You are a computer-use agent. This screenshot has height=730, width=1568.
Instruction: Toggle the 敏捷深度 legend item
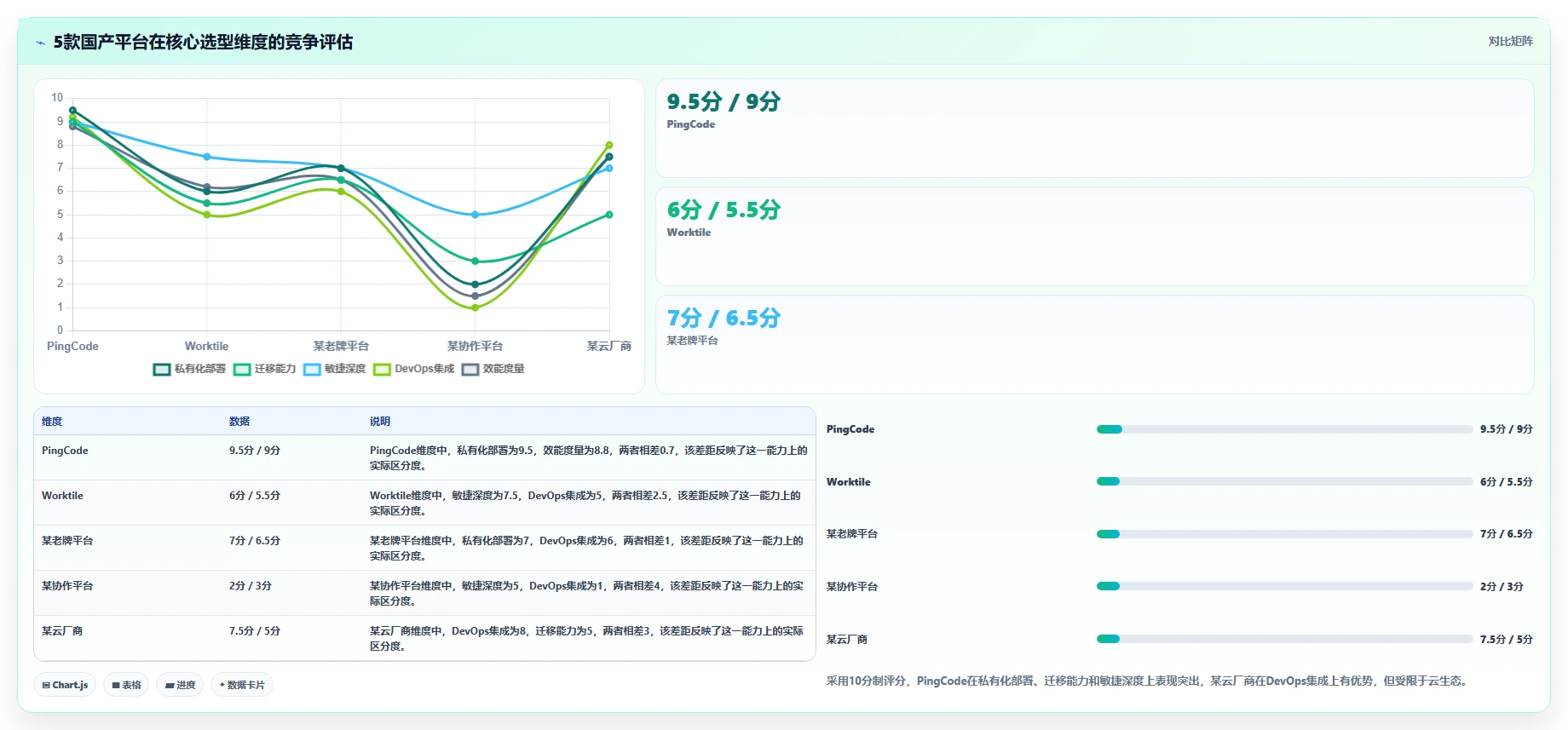[335, 369]
